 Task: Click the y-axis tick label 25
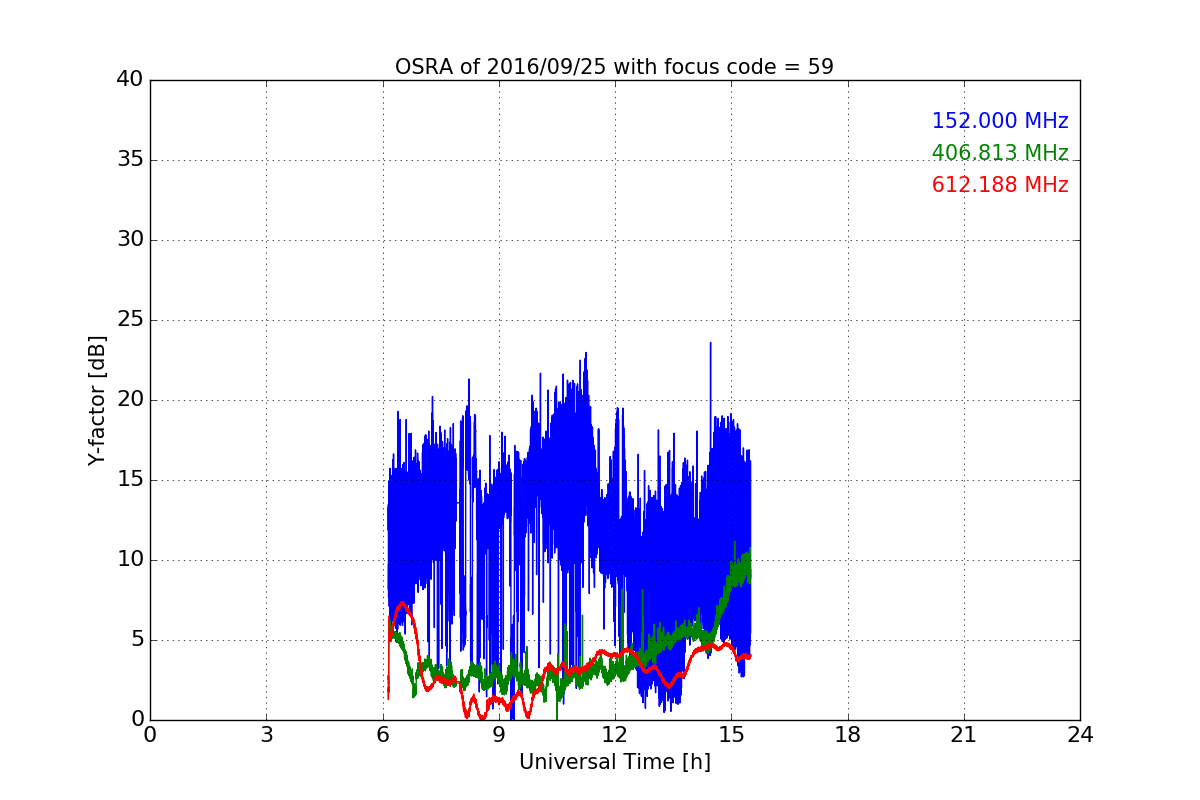pyautogui.click(x=130, y=320)
